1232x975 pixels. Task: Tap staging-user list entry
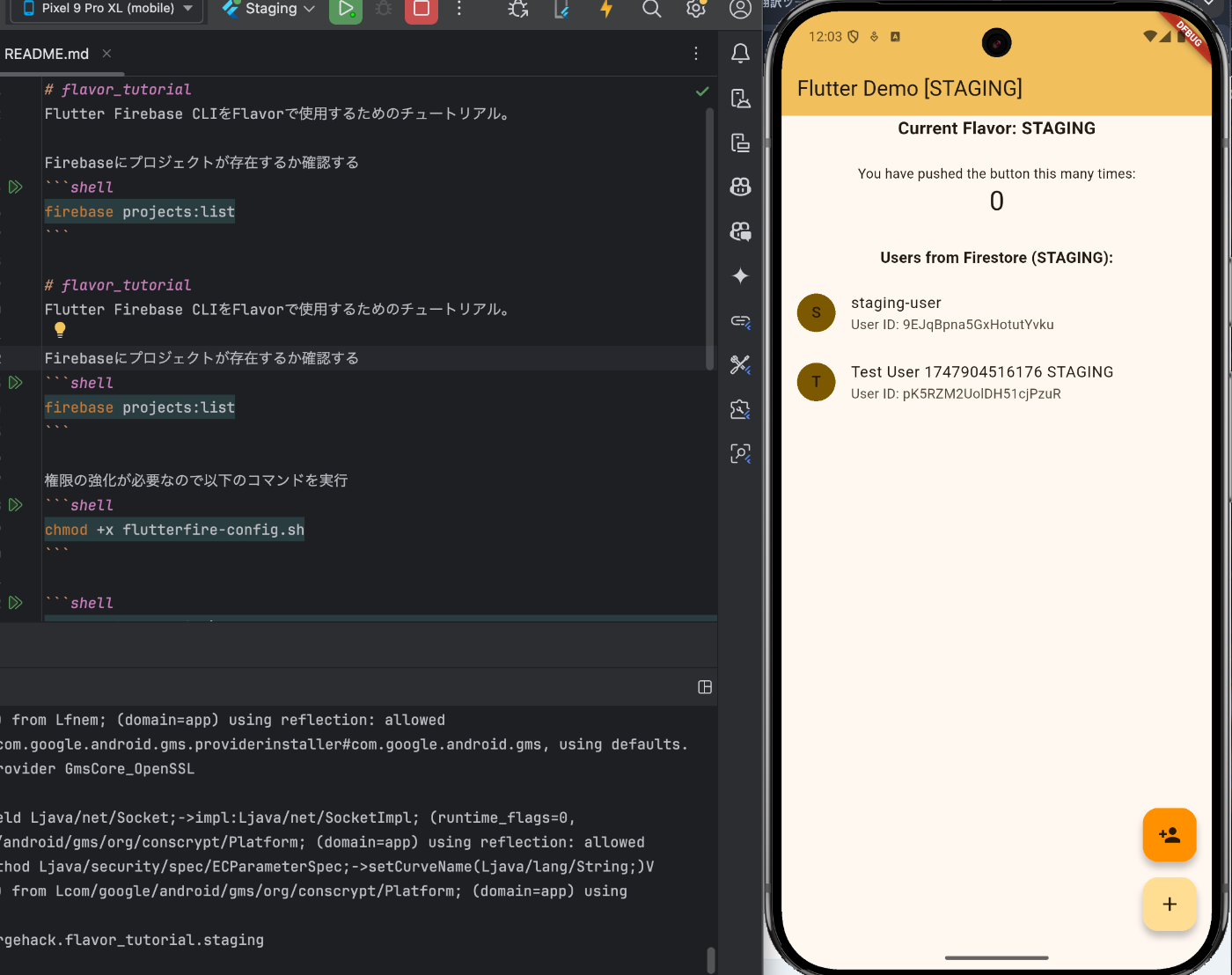(996, 313)
